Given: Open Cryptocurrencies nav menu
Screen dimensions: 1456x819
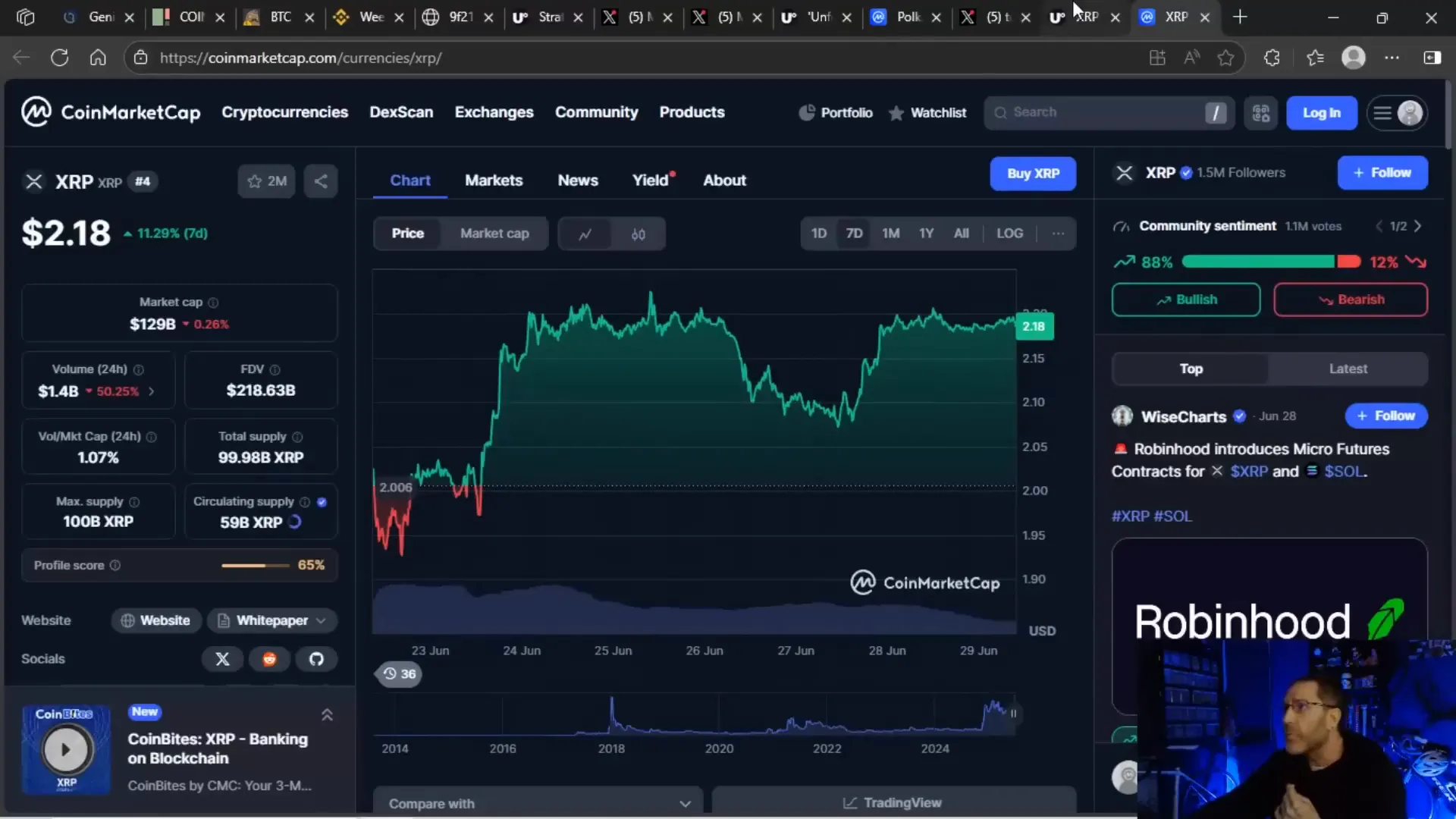Looking at the screenshot, I should coord(284,112).
